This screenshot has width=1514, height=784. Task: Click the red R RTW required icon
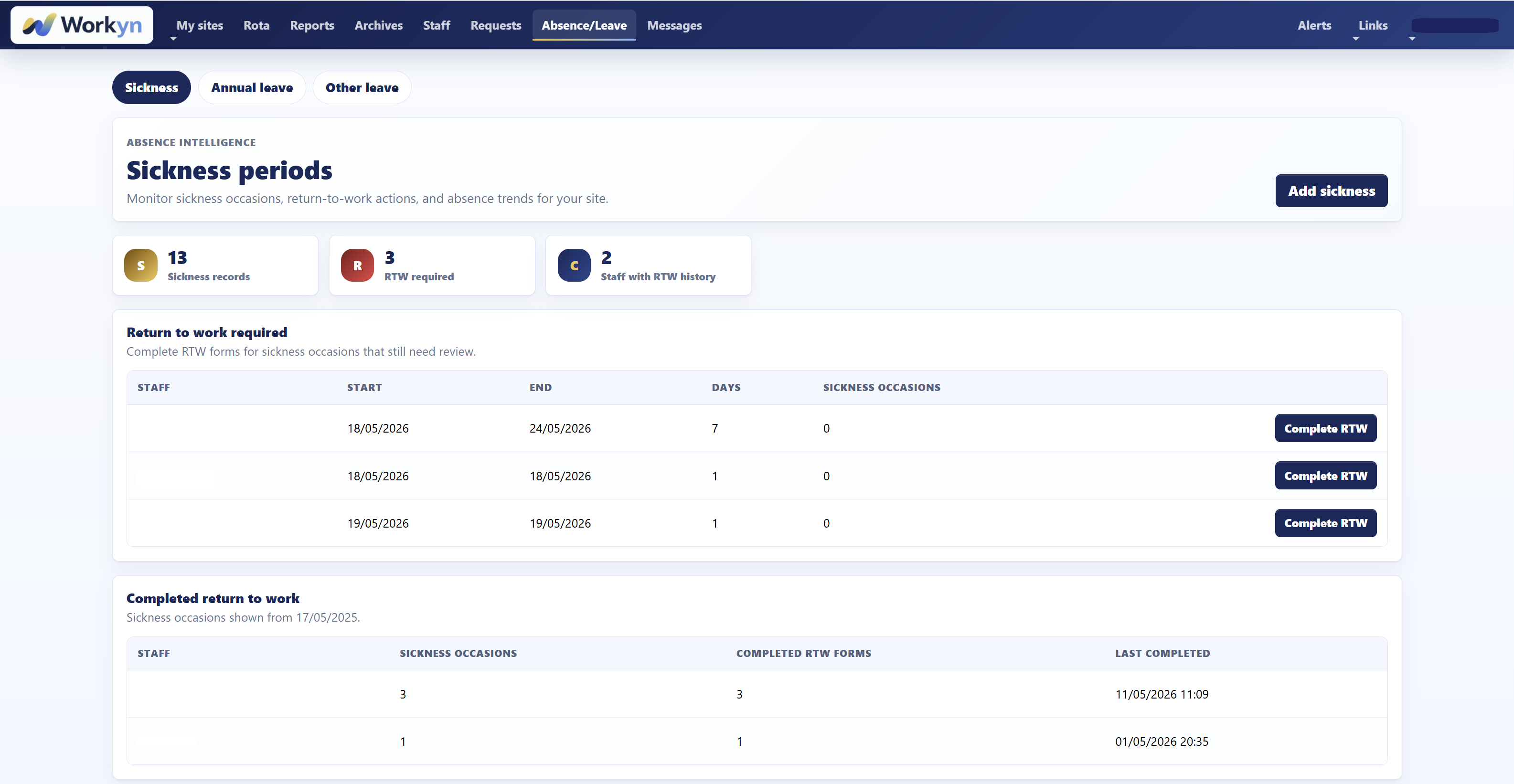[357, 265]
